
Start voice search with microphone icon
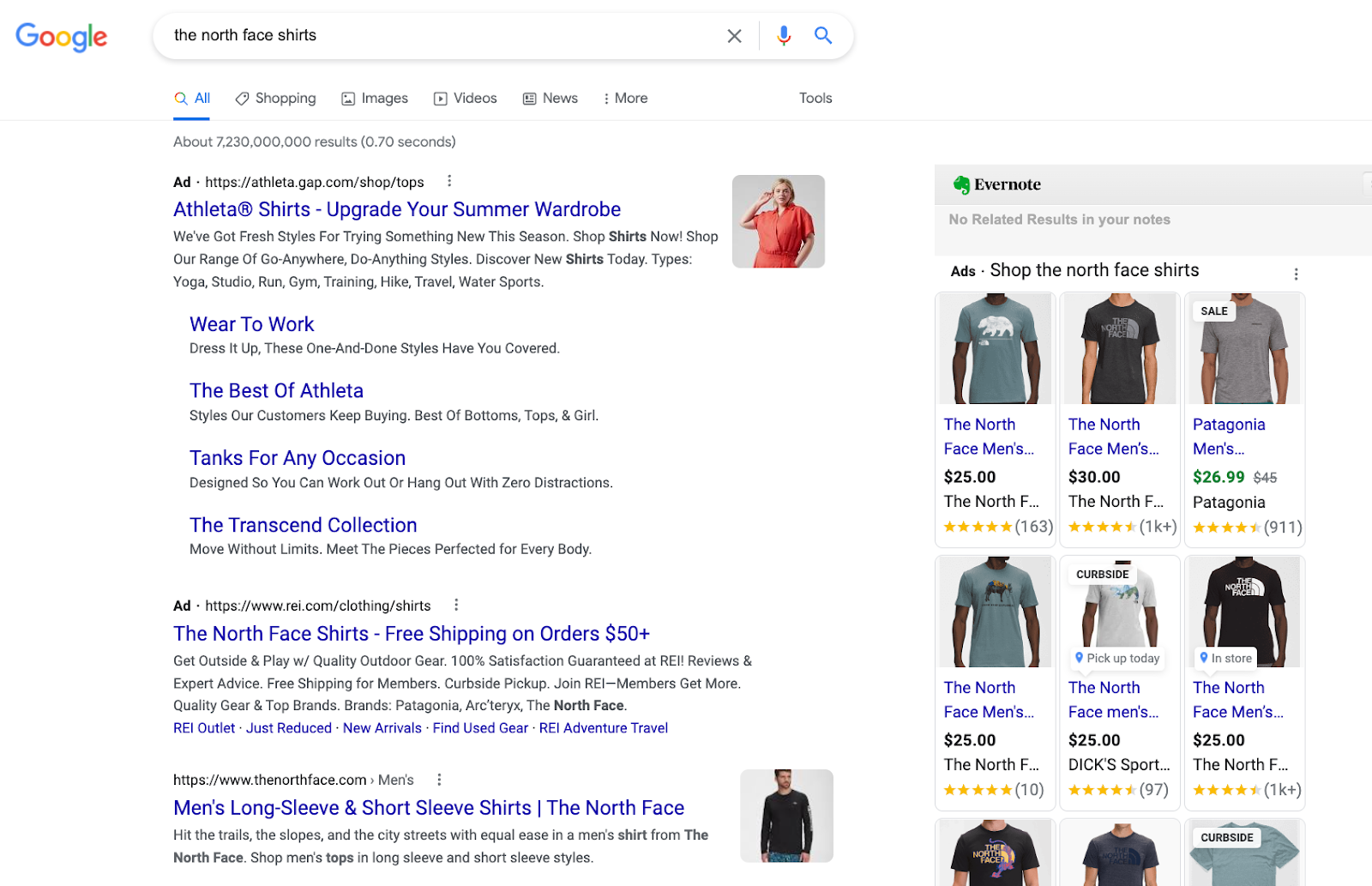pos(784,36)
